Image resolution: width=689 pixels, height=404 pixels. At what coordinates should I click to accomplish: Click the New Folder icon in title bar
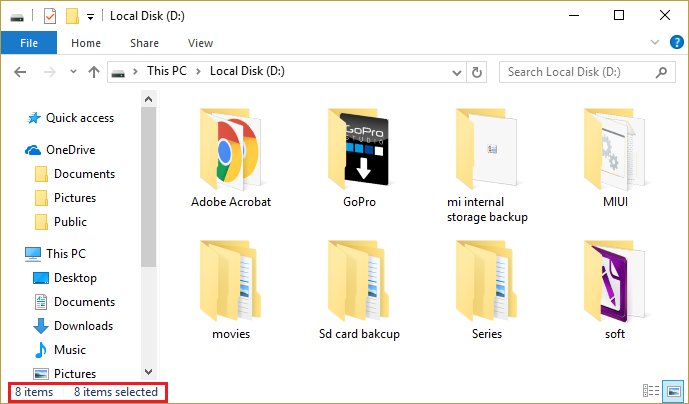click(71, 16)
